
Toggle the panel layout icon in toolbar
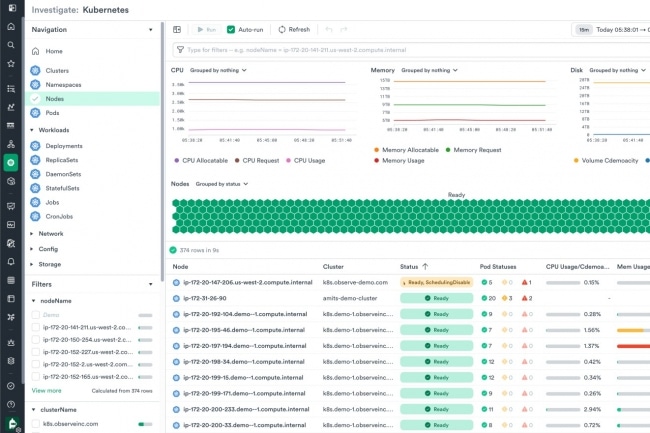click(177, 29)
